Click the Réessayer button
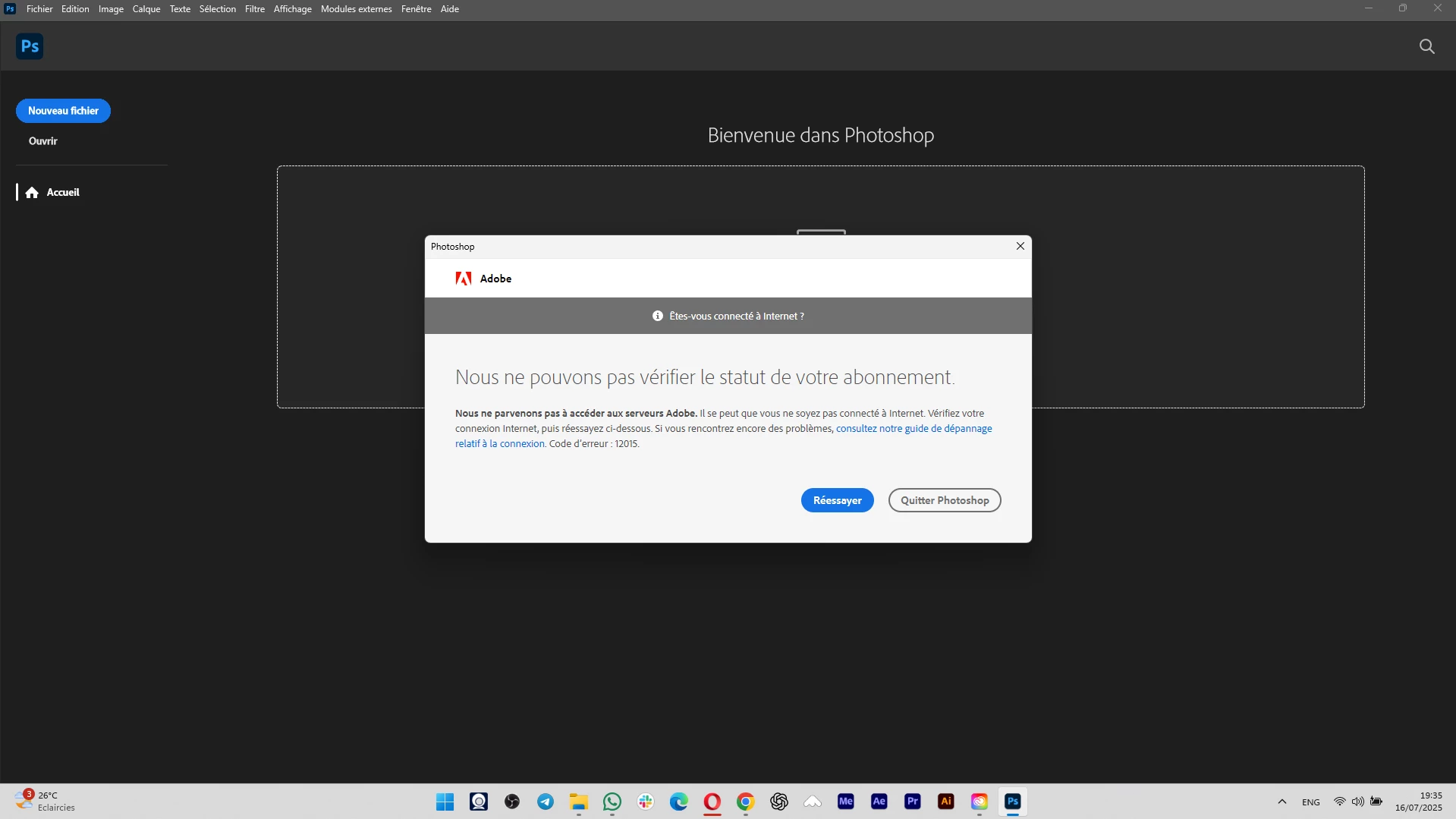 [x=837, y=500]
